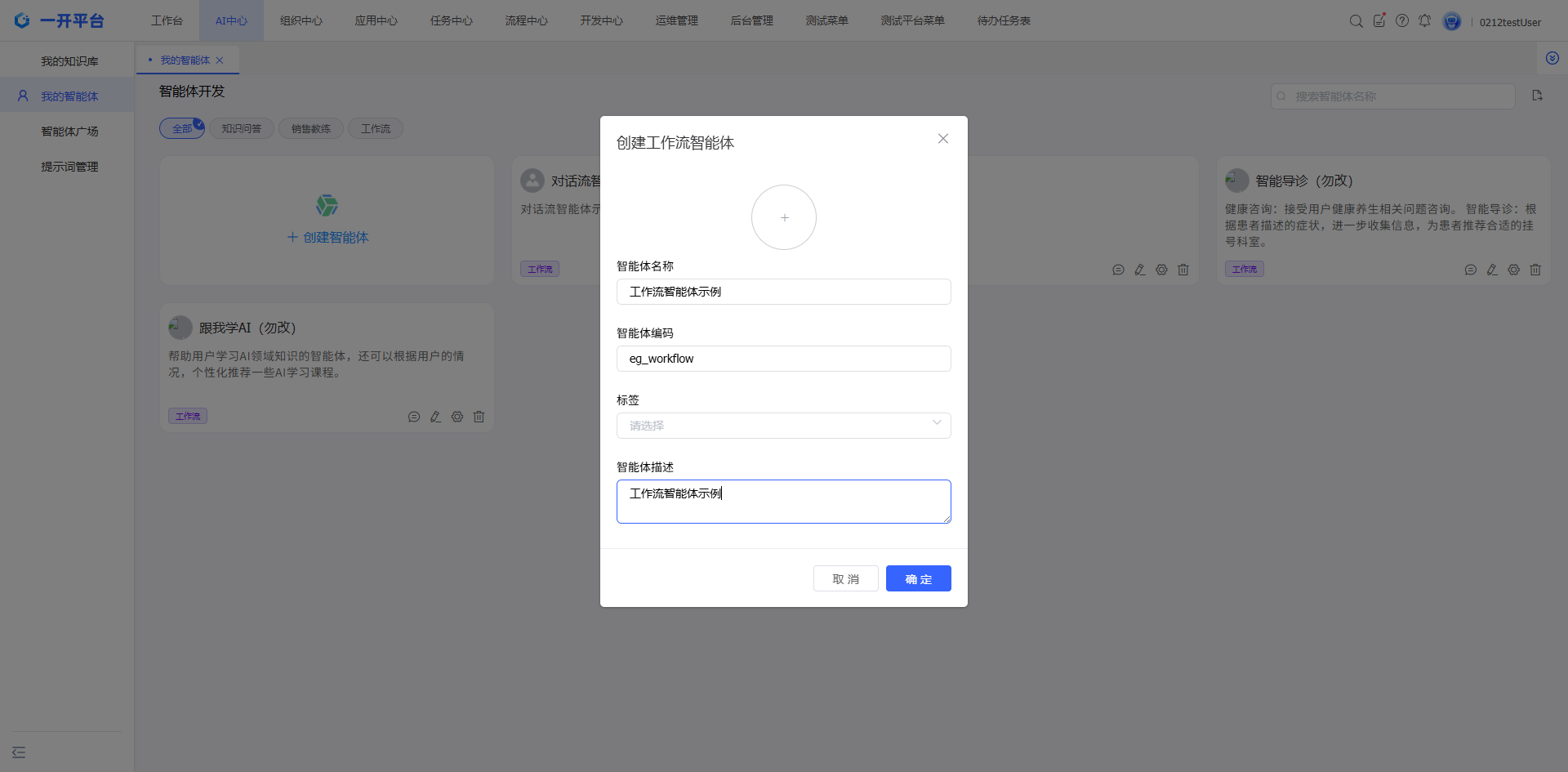Delete the 智能导诊 agent via trash icon
The width and height of the screenshot is (1568, 772).
coord(1535,270)
